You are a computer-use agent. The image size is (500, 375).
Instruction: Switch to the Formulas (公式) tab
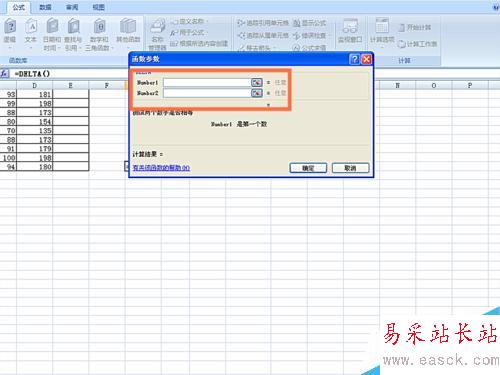point(19,7)
